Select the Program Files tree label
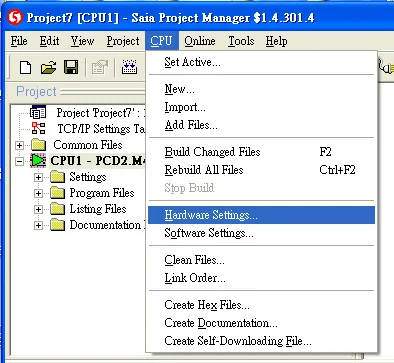 point(102,193)
